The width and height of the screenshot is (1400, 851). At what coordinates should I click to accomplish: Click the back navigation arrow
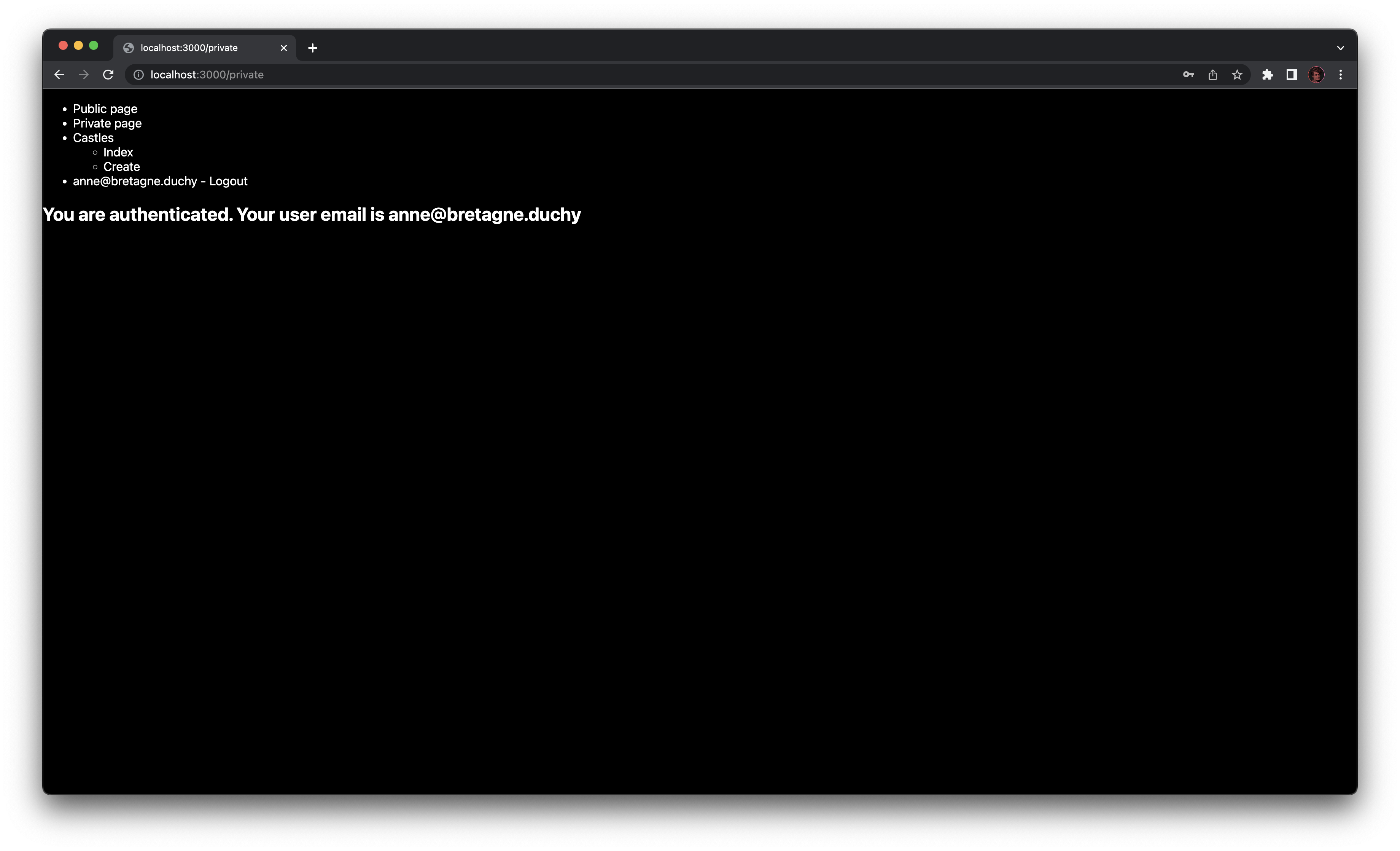(59, 75)
